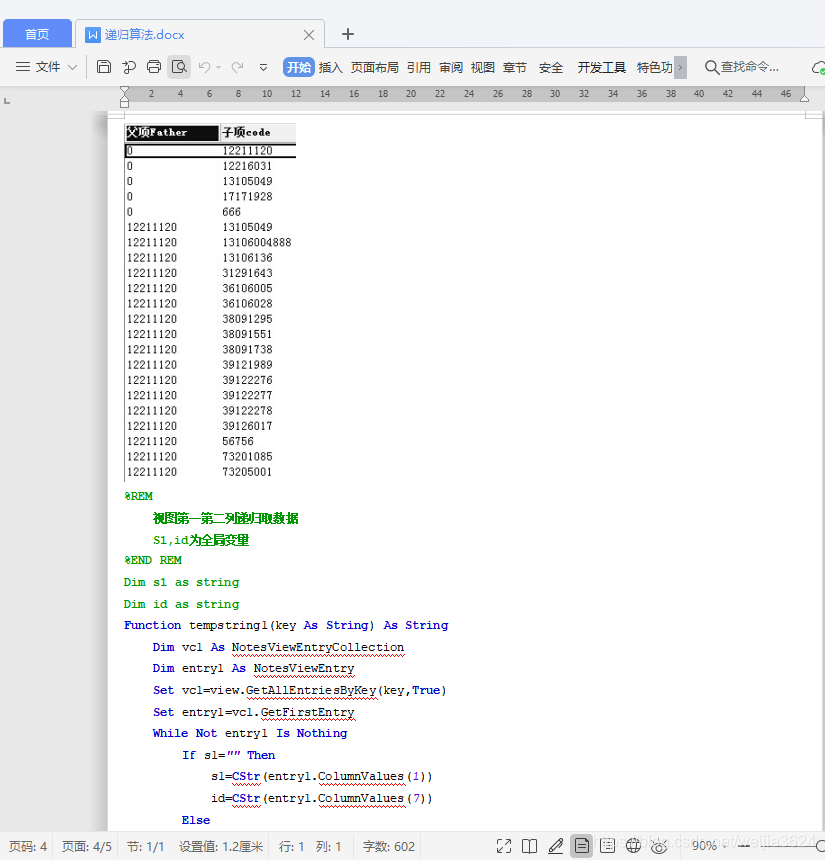825x860 pixels.
Task: Switch to reading layout view icon
Action: 529,846
